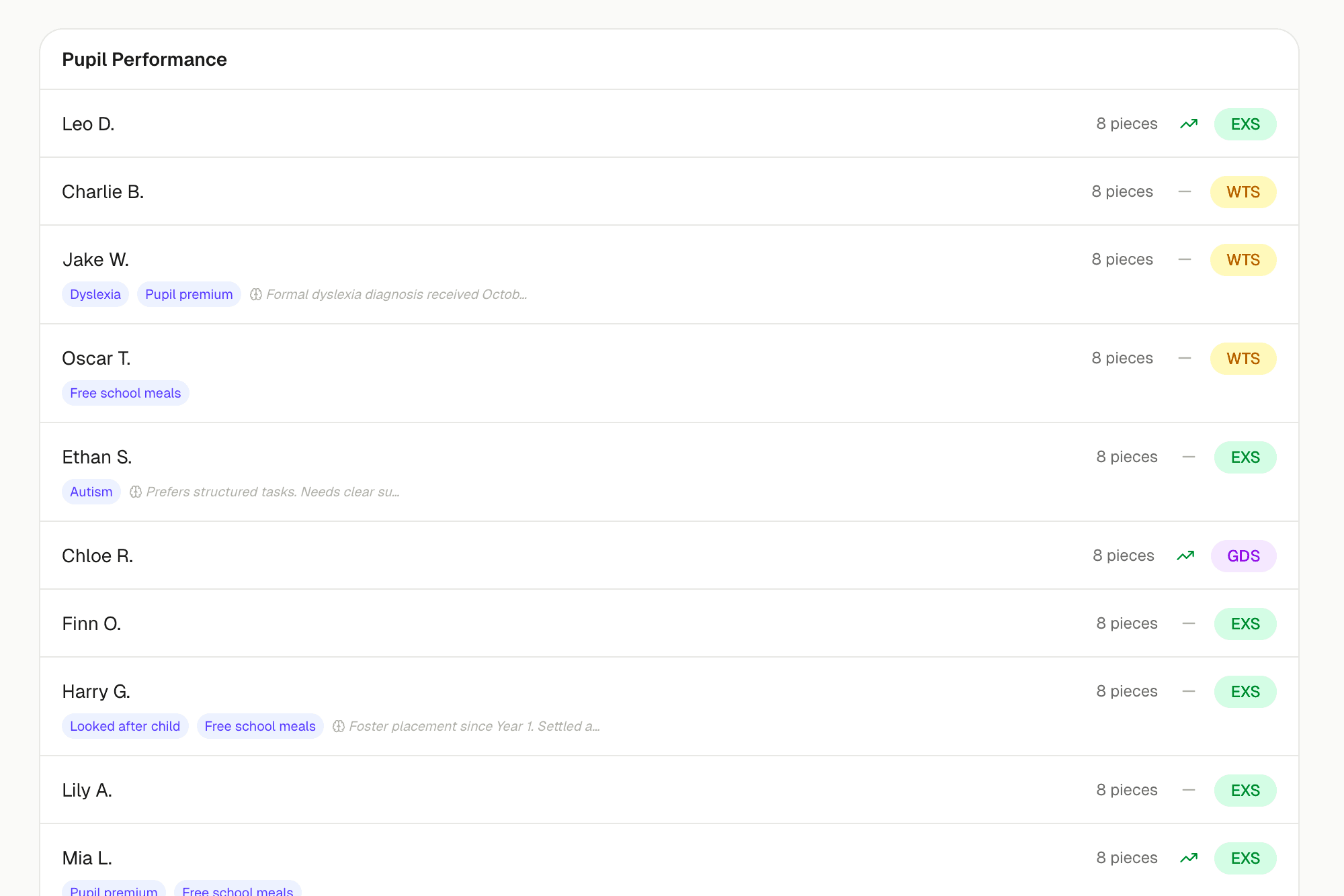The width and height of the screenshot is (1344, 896).
Task: Select the WTS badge beside Oscar T.
Action: point(1243,358)
